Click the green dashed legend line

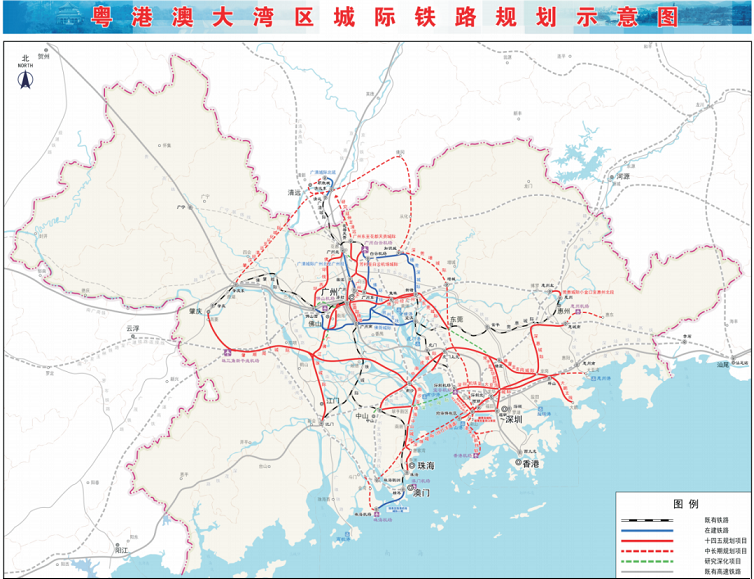click(650, 561)
